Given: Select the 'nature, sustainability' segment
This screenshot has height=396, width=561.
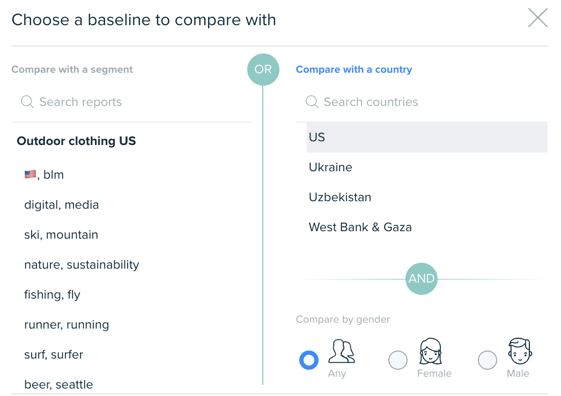Looking at the screenshot, I should (x=82, y=265).
